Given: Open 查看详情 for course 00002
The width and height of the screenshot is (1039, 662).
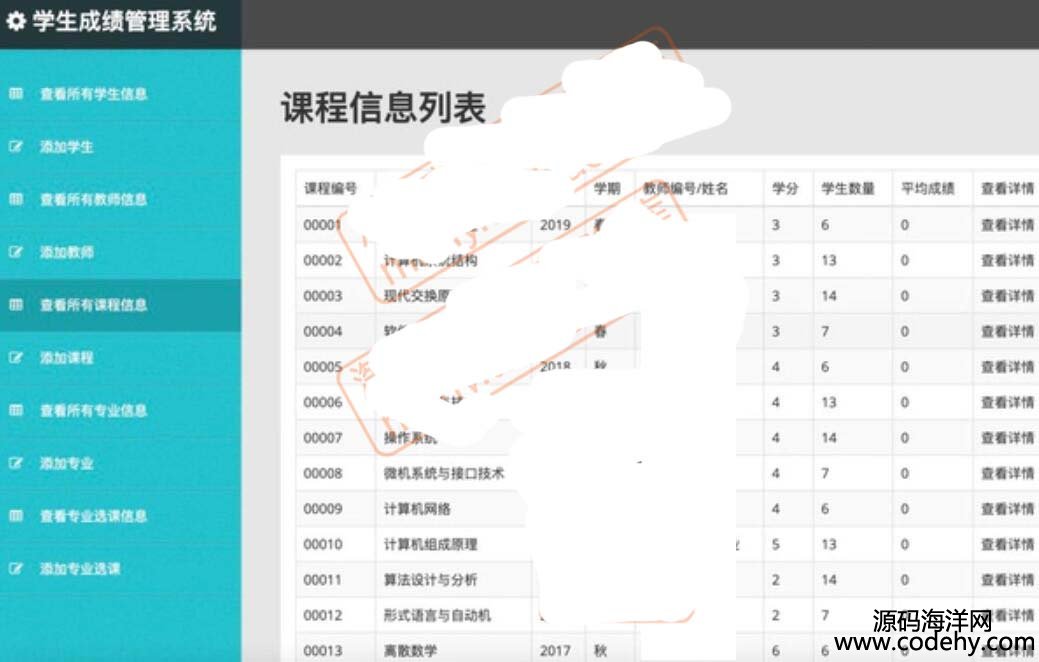Looking at the screenshot, I should 1007,260.
